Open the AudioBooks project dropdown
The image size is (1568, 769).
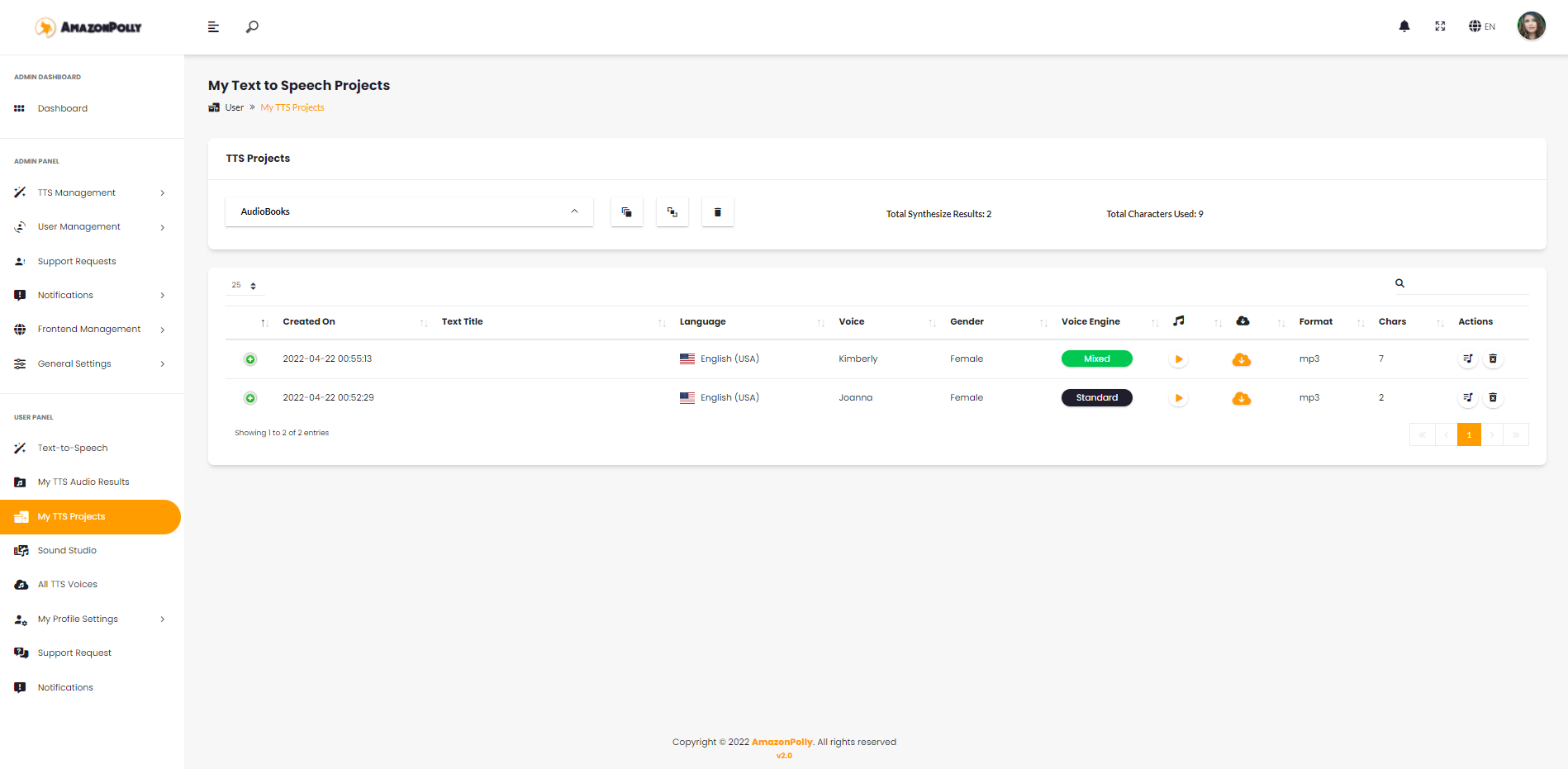coord(409,211)
